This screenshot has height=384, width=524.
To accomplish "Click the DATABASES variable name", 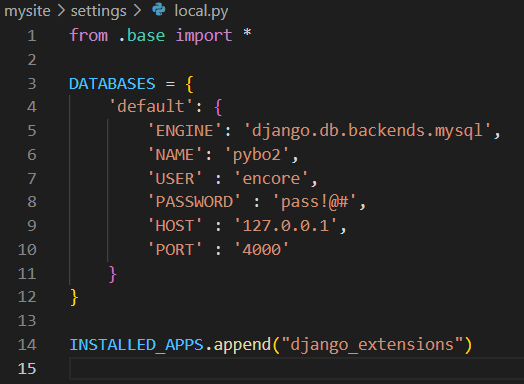I will [112, 84].
